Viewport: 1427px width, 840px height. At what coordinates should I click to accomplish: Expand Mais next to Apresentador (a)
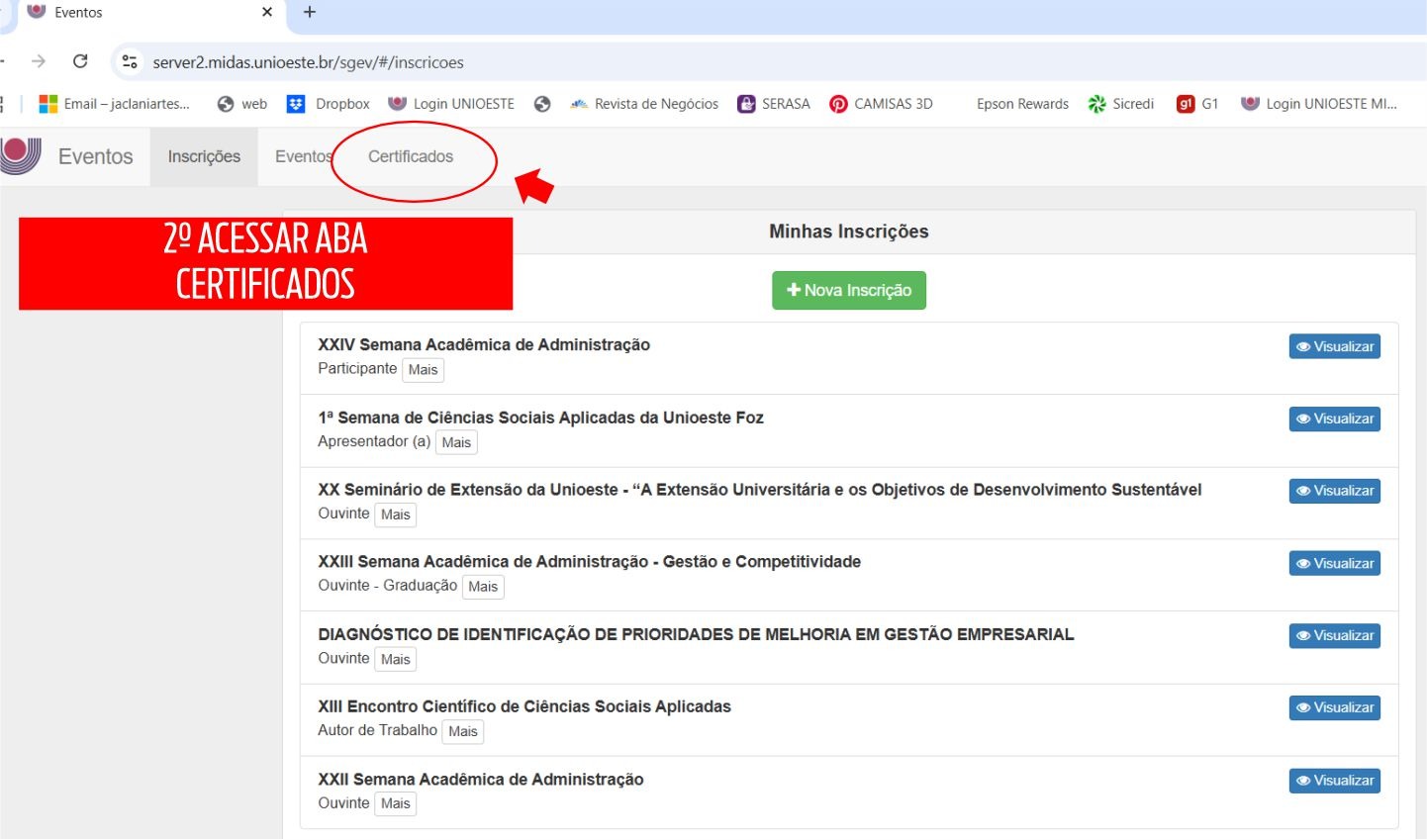[x=456, y=442]
